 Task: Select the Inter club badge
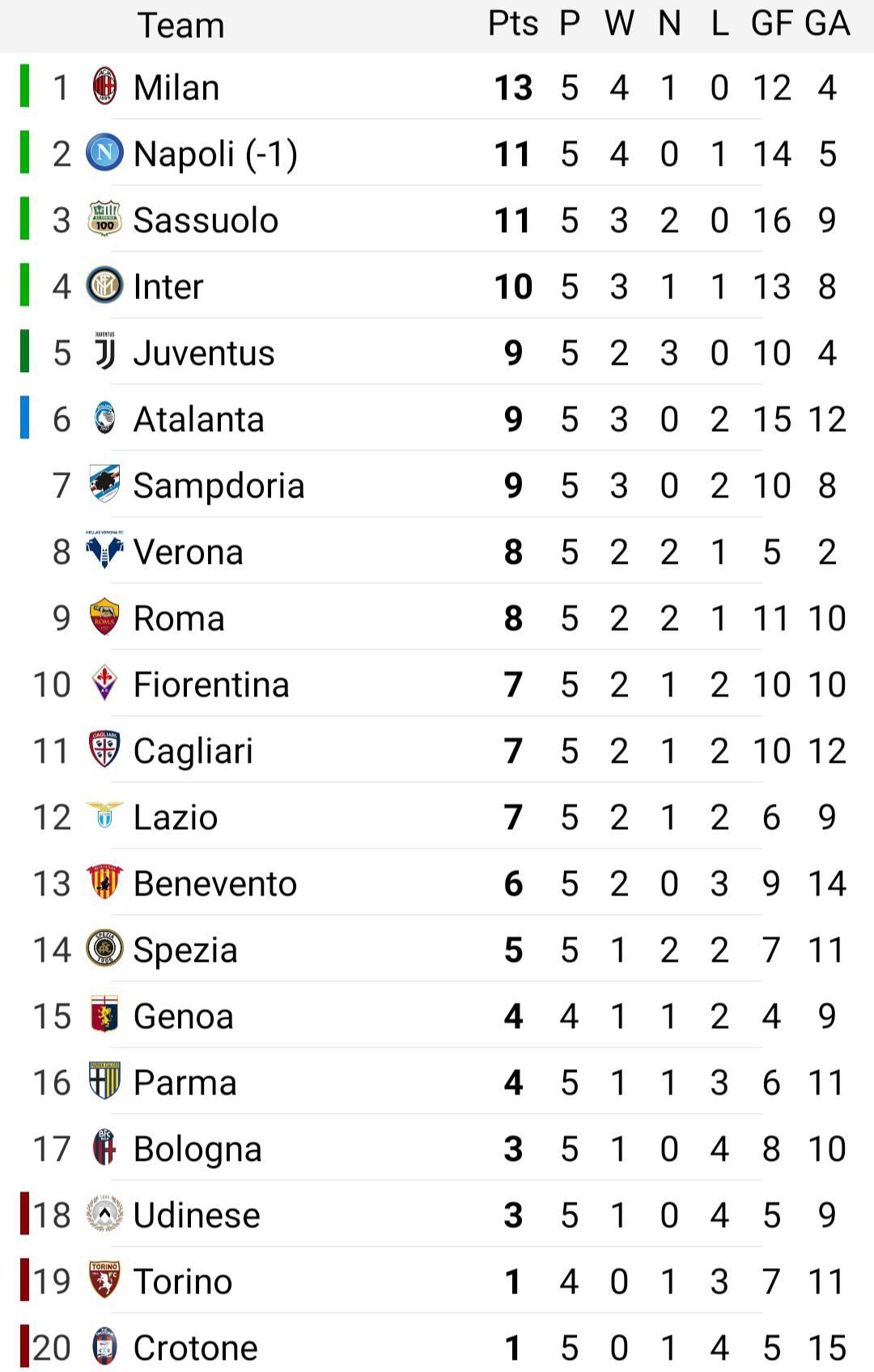104,286
